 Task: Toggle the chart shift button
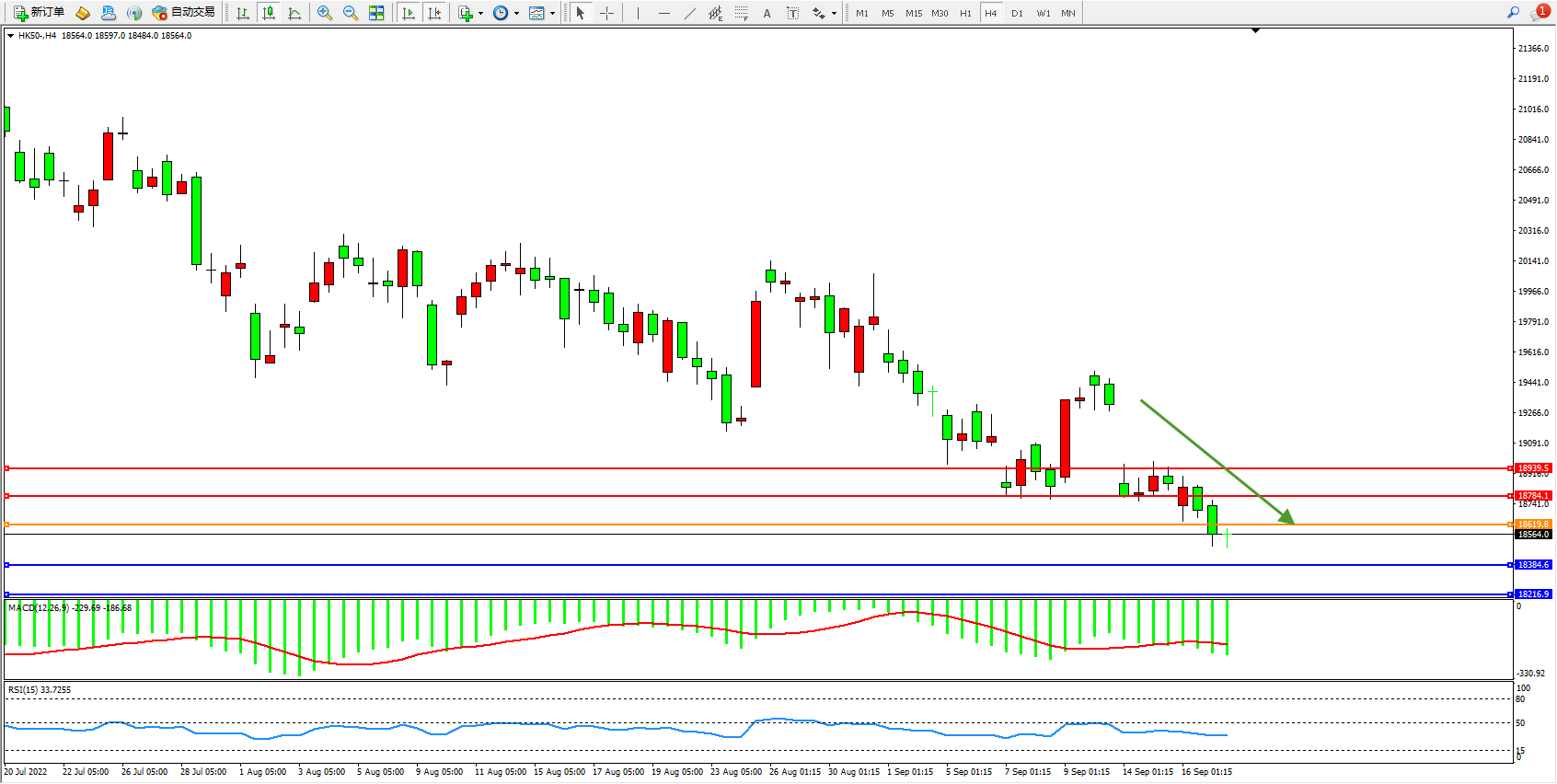click(434, 13)
